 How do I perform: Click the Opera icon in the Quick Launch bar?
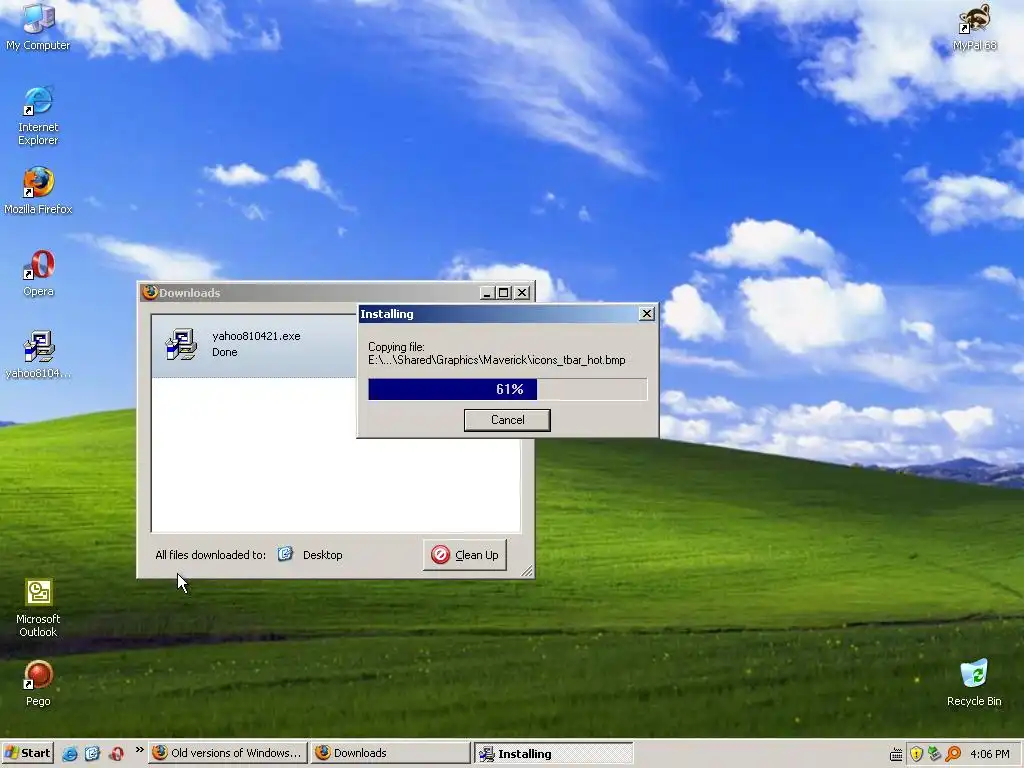116,754
